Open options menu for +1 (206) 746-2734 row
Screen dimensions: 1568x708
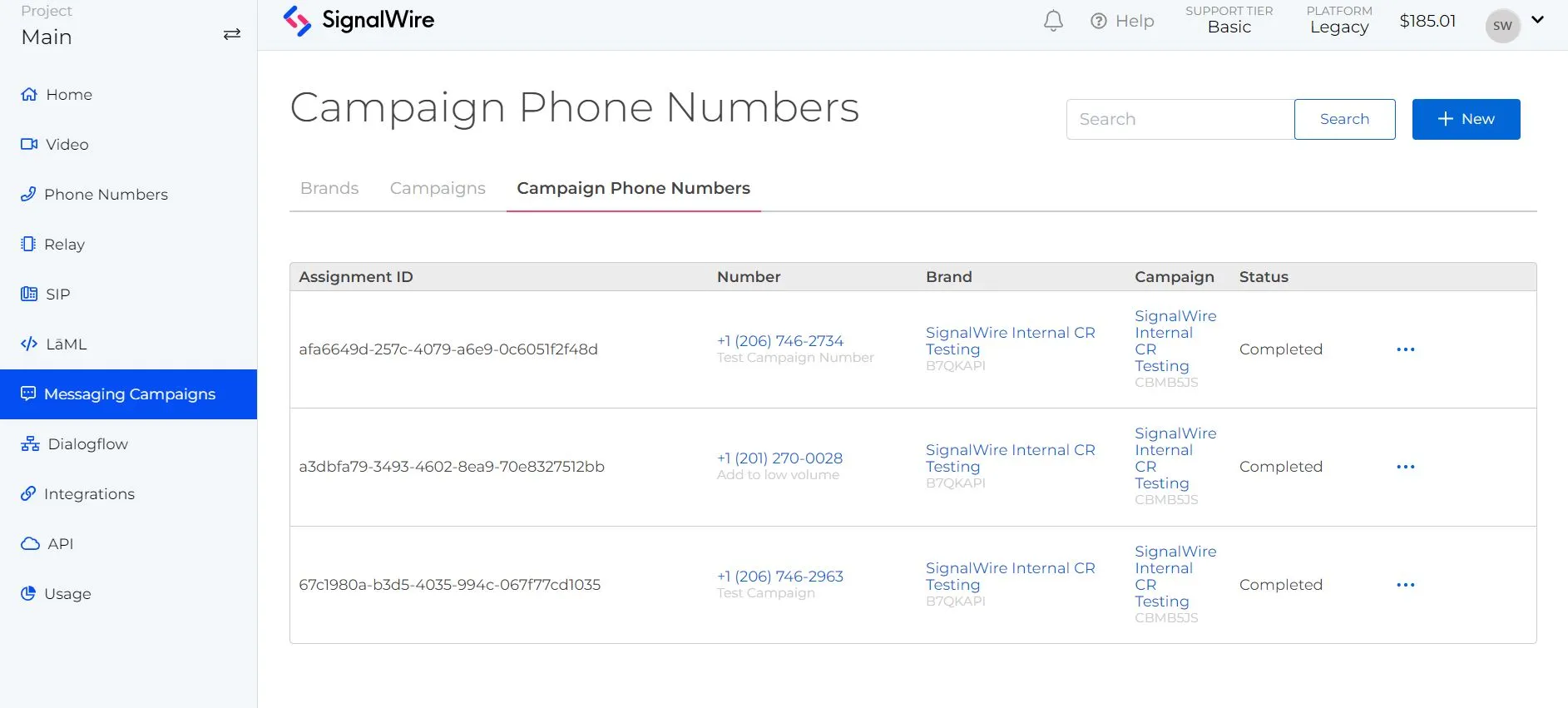tap(1405, 349)
